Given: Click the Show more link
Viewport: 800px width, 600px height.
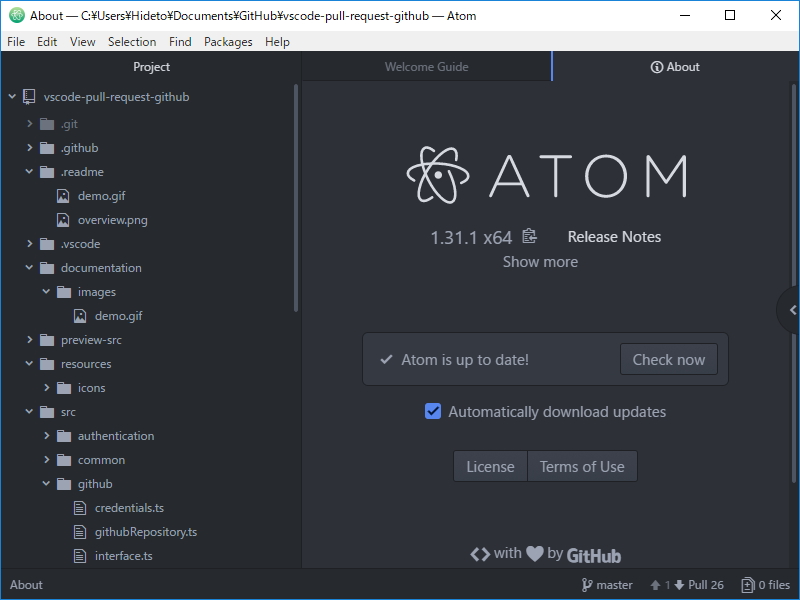Looking at the screenshot, I should [540, 261].
